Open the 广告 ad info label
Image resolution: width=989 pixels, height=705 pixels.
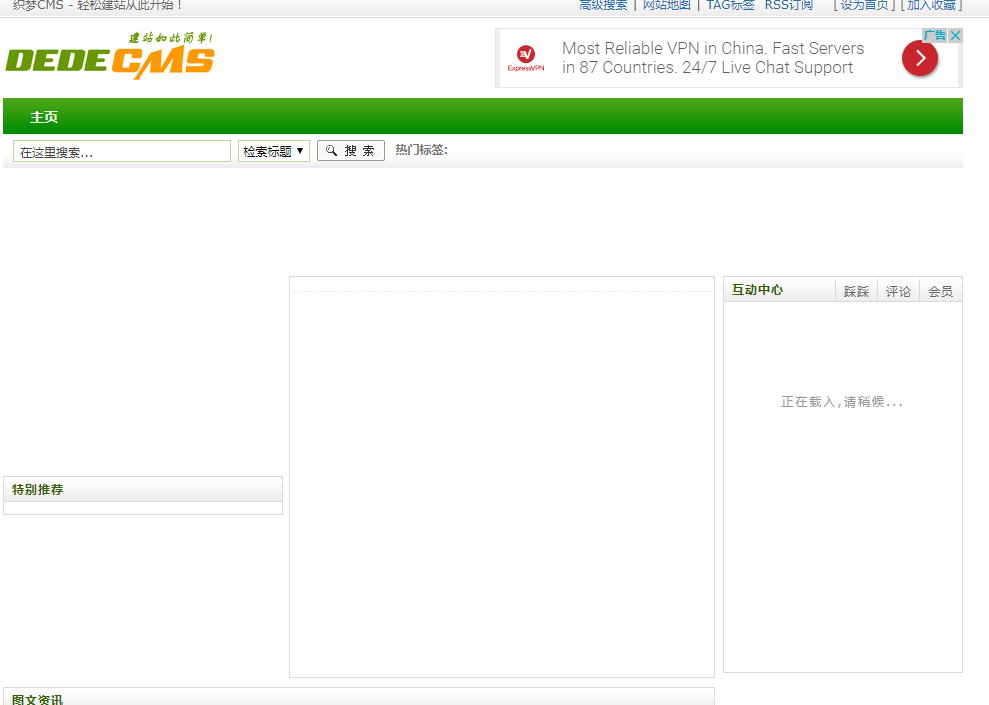point(935,35)
